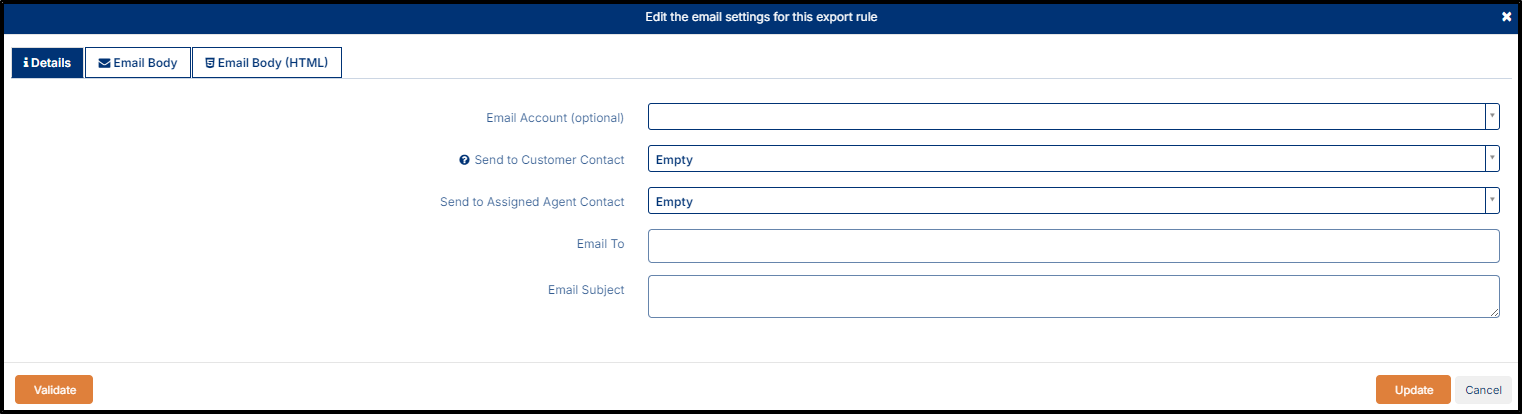Click the Send to Assigned Agent Contact 'Empty' value

coord(674,202)
